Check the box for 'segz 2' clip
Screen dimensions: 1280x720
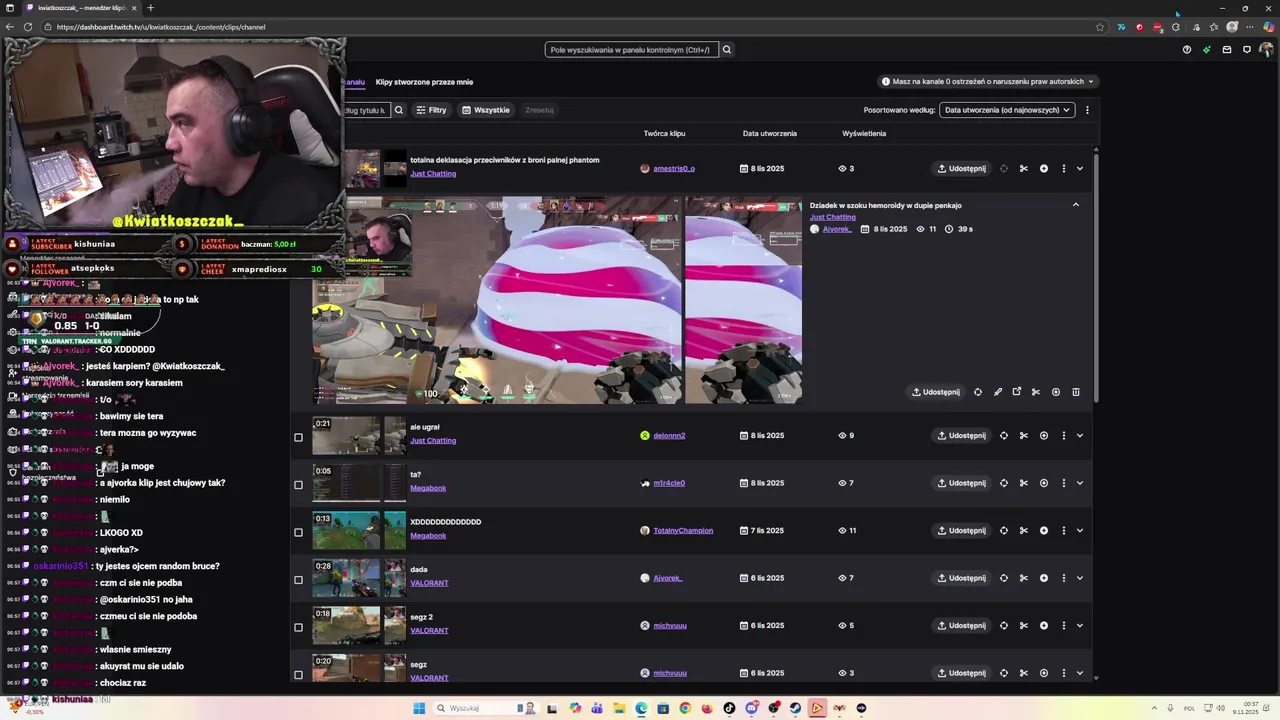pyautogui.click(x=298, y=627)
